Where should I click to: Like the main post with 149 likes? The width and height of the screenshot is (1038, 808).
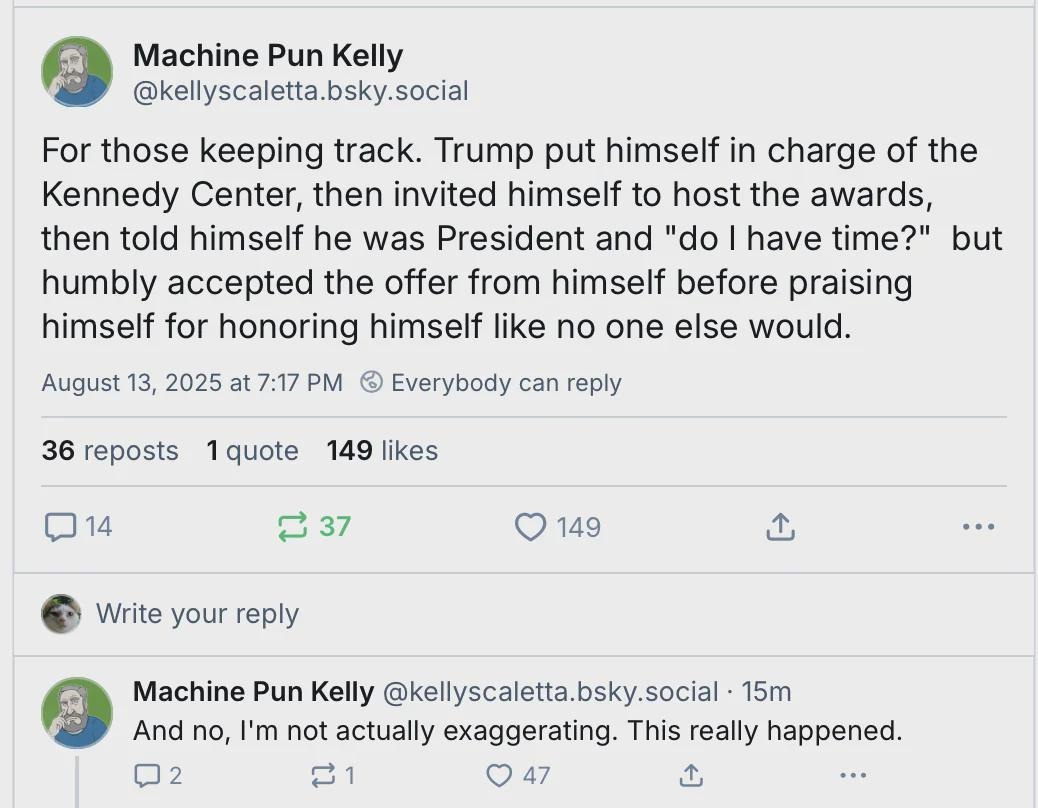[530, 526]
